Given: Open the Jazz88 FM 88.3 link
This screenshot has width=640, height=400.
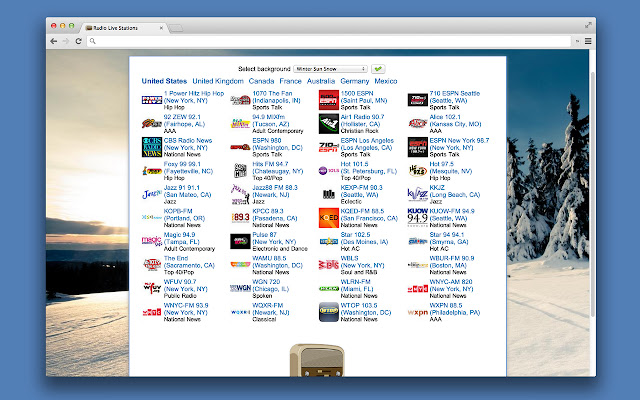Looking at the screenshot, I should click(x=275, y=191).
